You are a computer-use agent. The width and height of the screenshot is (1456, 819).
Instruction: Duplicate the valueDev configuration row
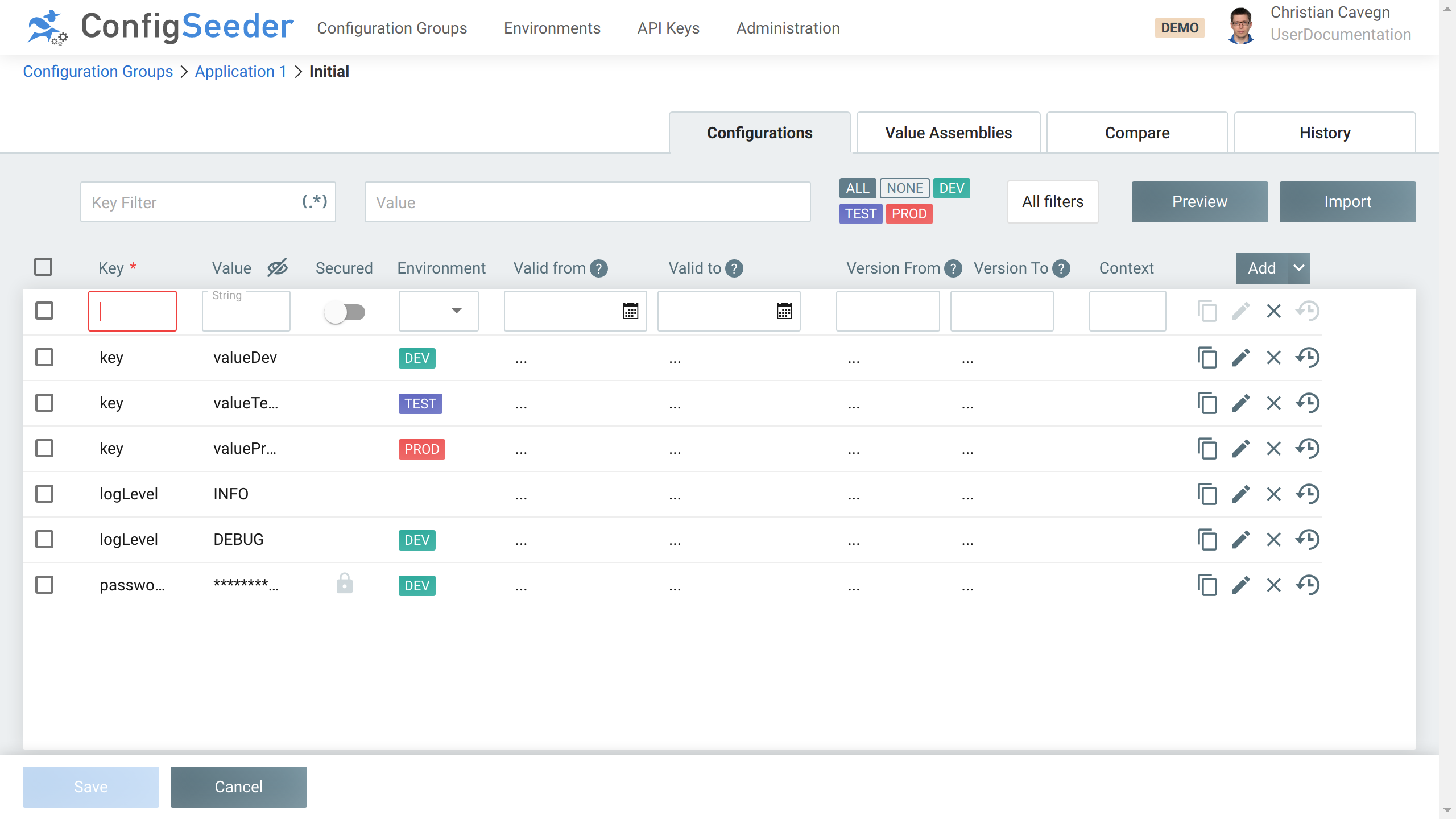coord(1207,358)
